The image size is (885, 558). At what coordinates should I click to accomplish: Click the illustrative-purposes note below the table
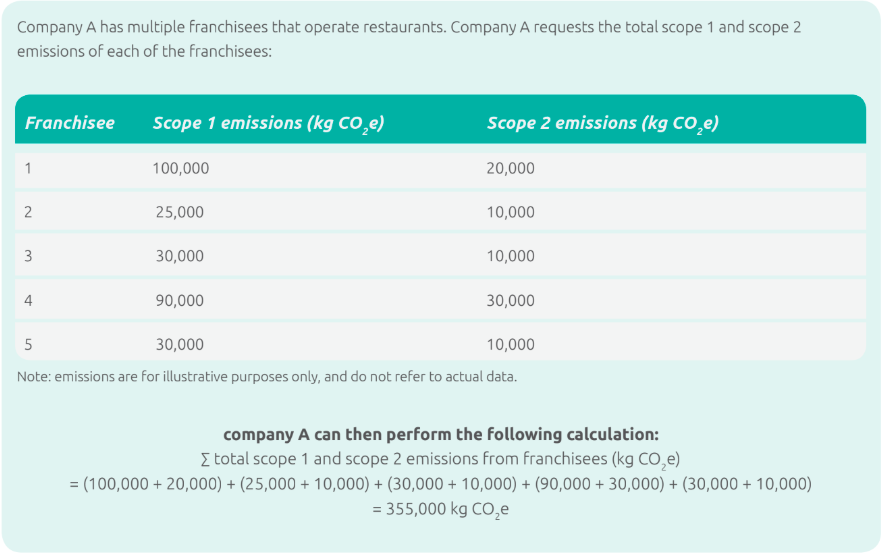coord(267,377)
